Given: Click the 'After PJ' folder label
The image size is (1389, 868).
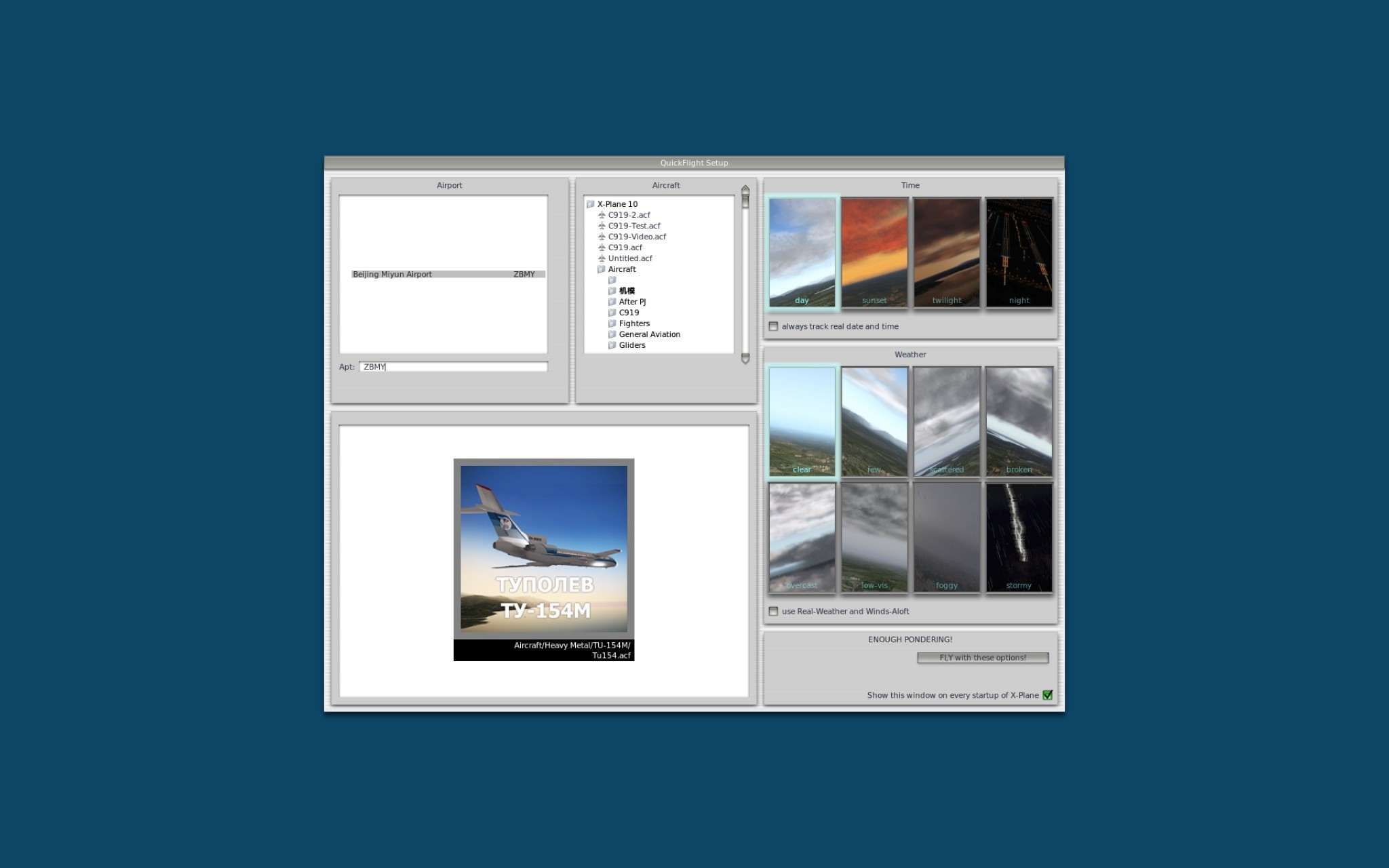Looking at the screenshot, I should coord(632,302).
